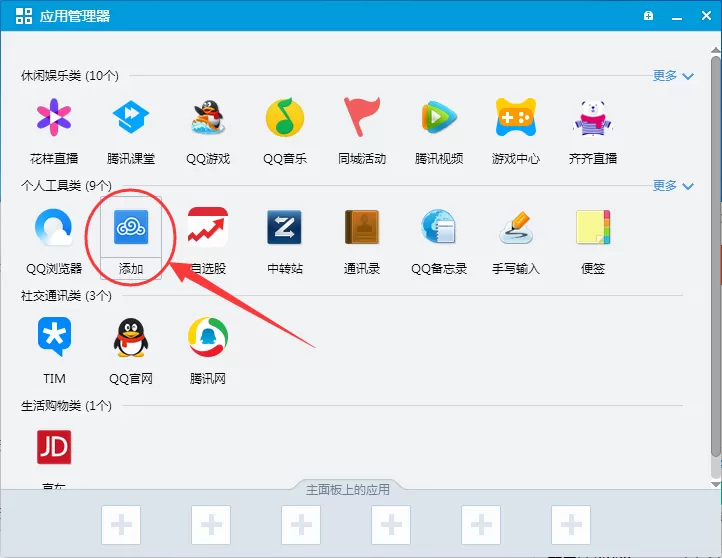Close the 应用管理器 window

tap(706, 16)
